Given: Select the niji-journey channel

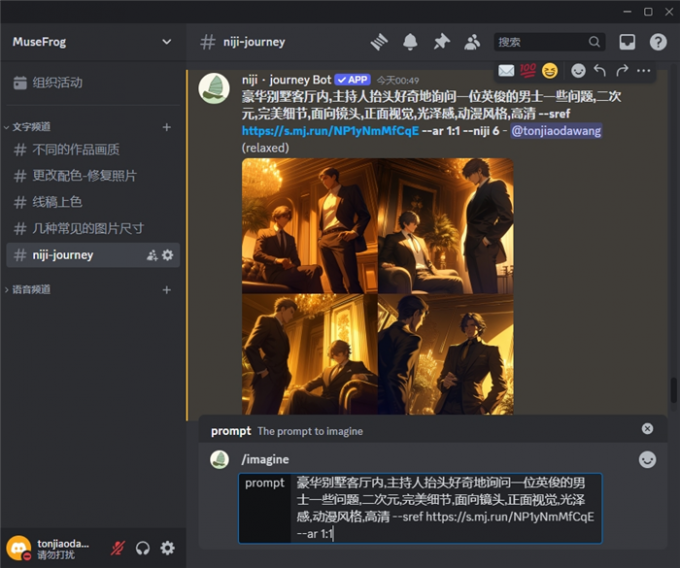Looking at the screenshot, I should (x=93, y=255).
